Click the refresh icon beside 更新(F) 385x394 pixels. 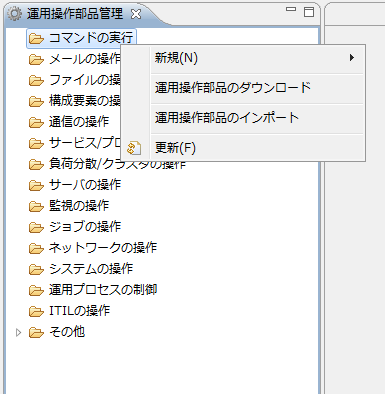(x=134, y=148)
